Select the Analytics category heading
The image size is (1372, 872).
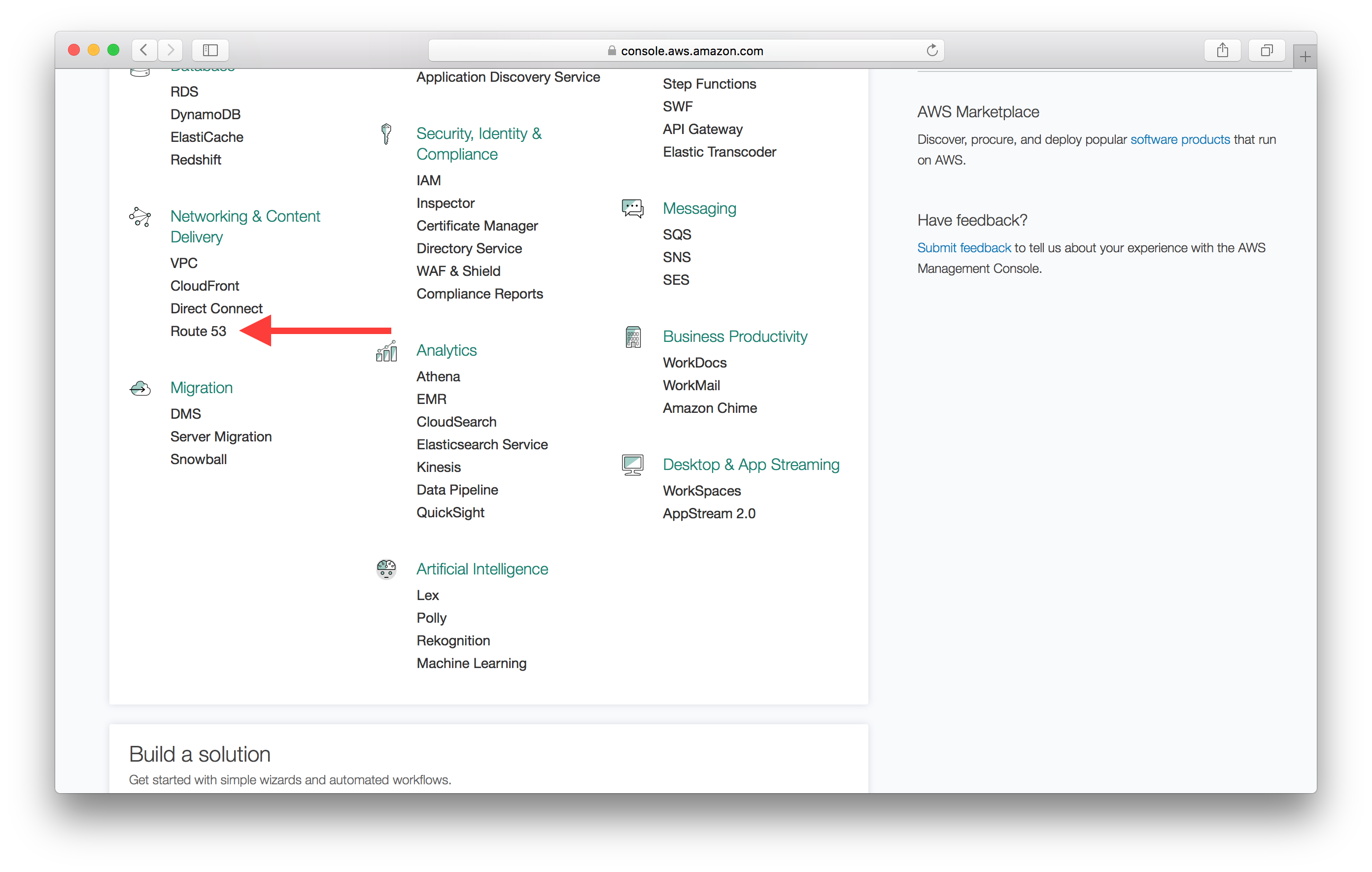pos(446,350)
